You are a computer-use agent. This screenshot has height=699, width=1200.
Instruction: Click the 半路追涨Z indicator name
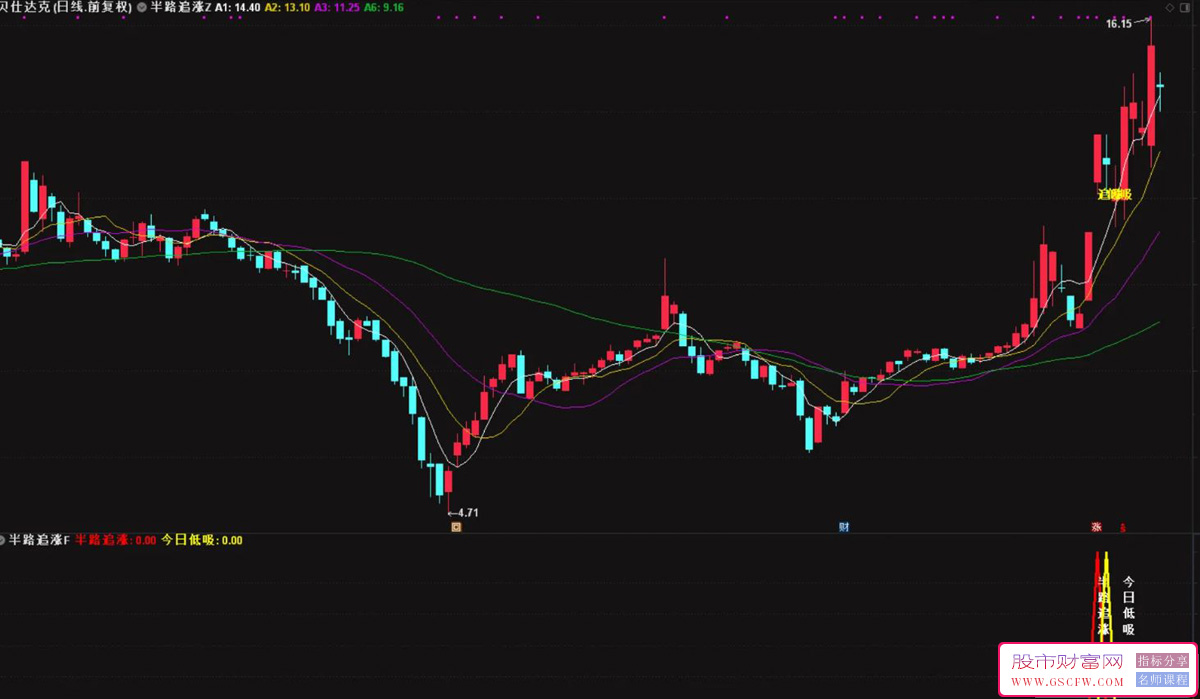pyautogui.click(x=180, y=7)
